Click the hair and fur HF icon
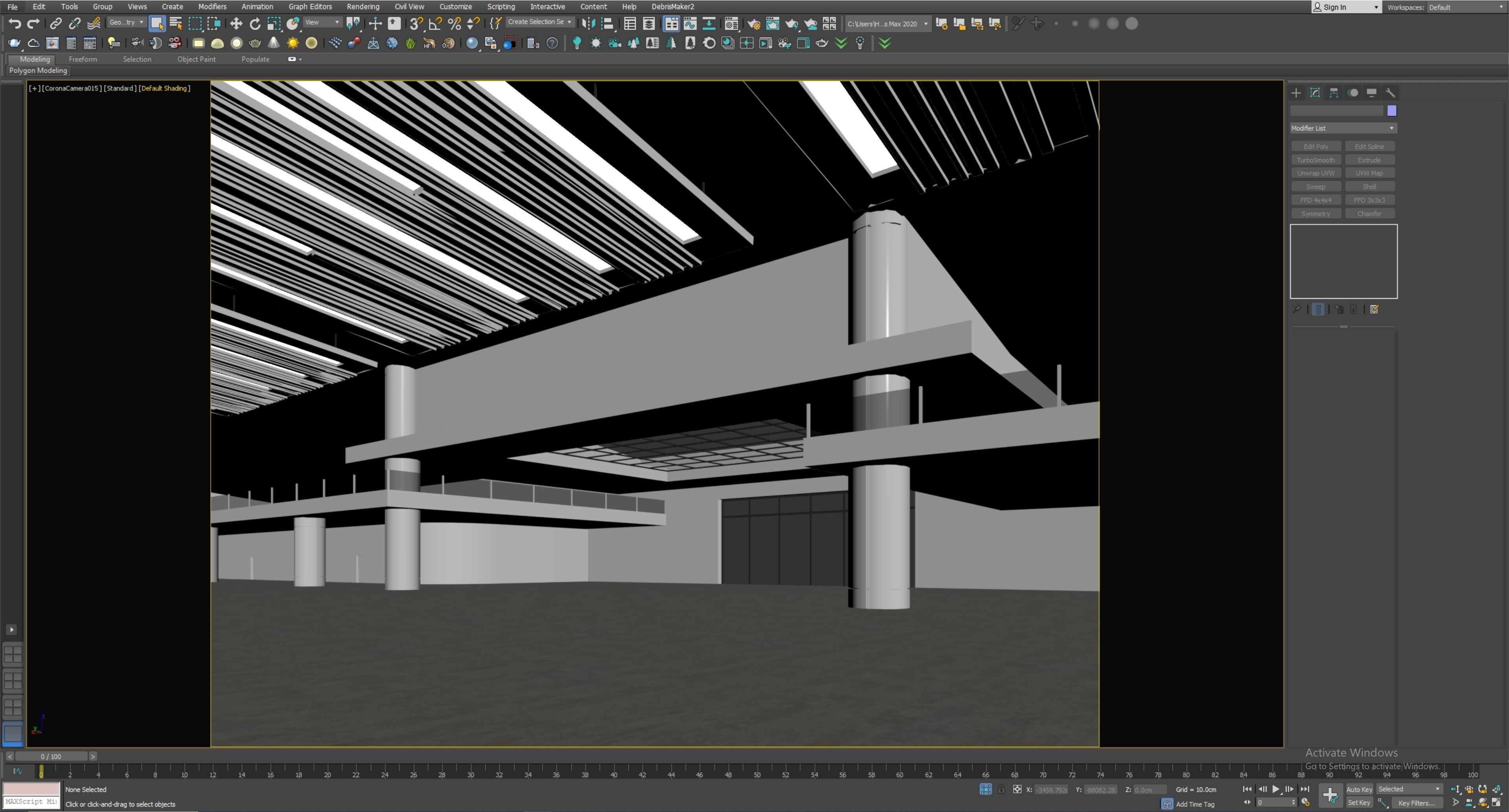This screenshot has width=1509, height=812. click(x=430, y=43)
